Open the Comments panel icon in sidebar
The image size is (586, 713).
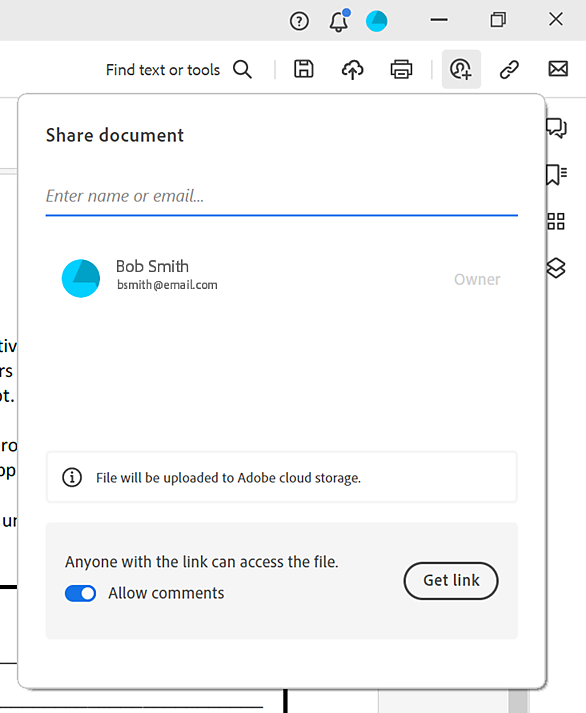tap(556, 128)
